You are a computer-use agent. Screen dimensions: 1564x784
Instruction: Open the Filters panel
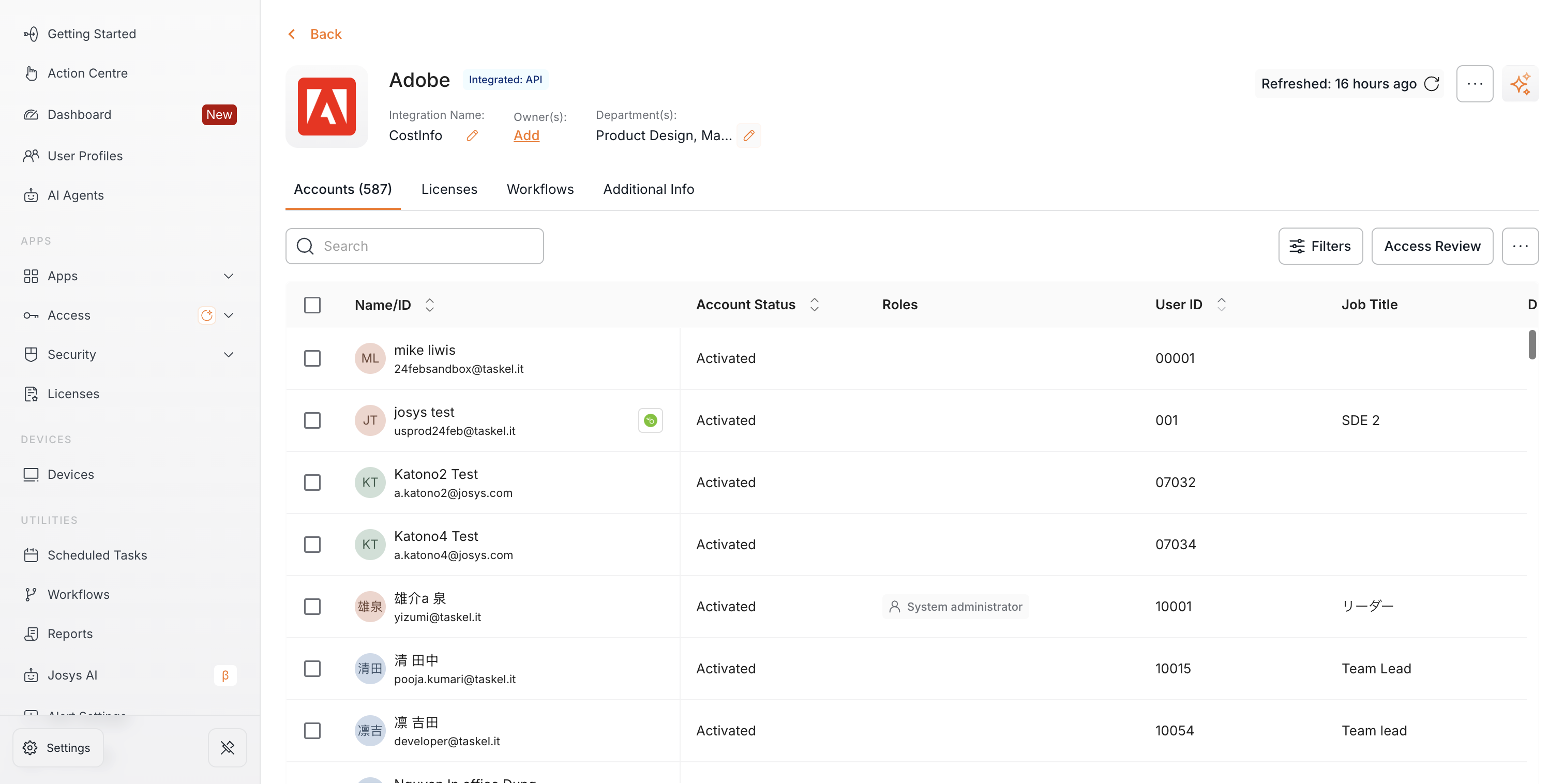point(1320,246)
